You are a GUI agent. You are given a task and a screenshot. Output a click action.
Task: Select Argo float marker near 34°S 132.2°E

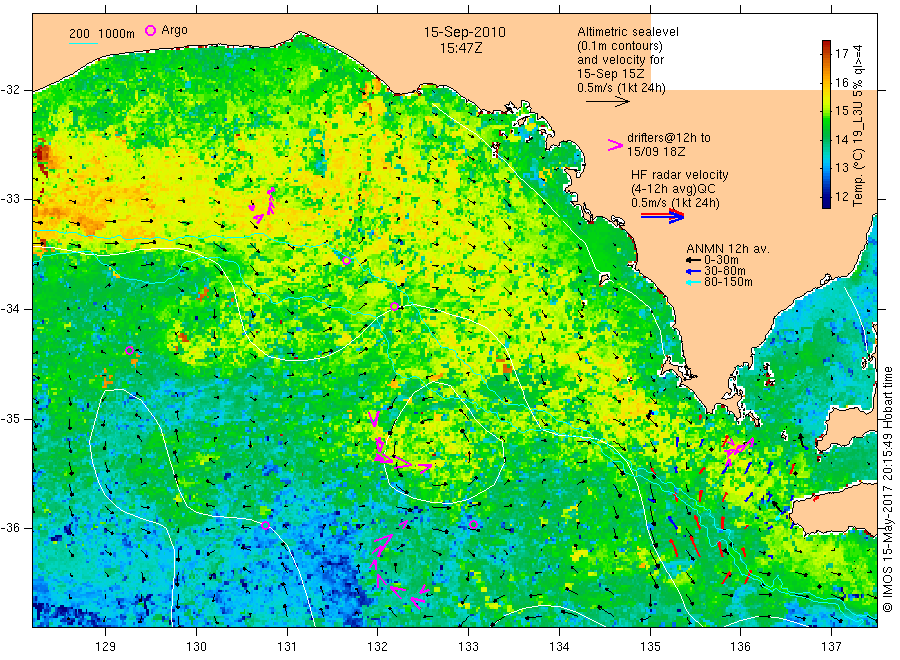tap(394, 306)
